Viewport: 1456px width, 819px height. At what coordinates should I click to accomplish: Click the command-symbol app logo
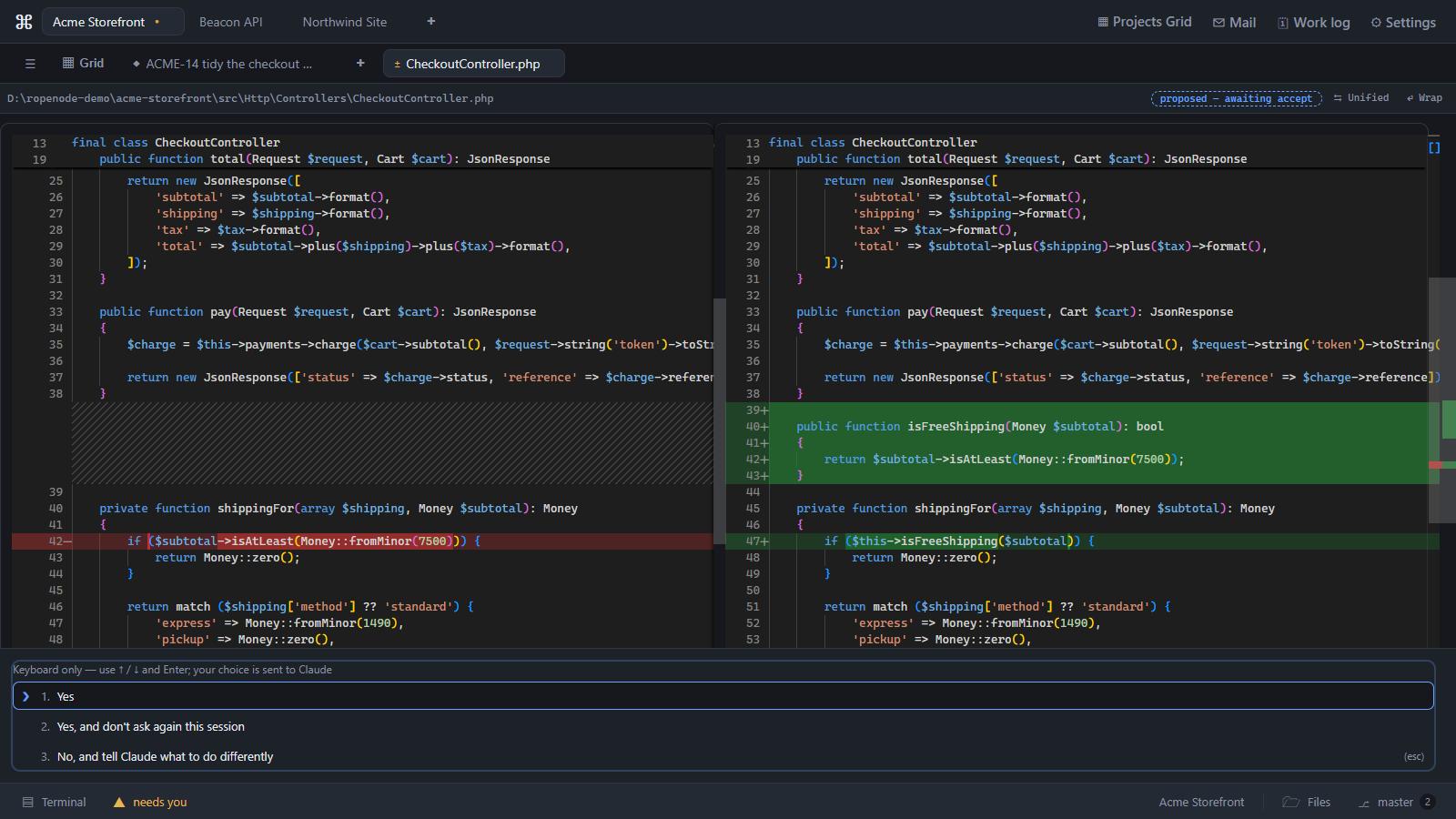click(25, 22)
